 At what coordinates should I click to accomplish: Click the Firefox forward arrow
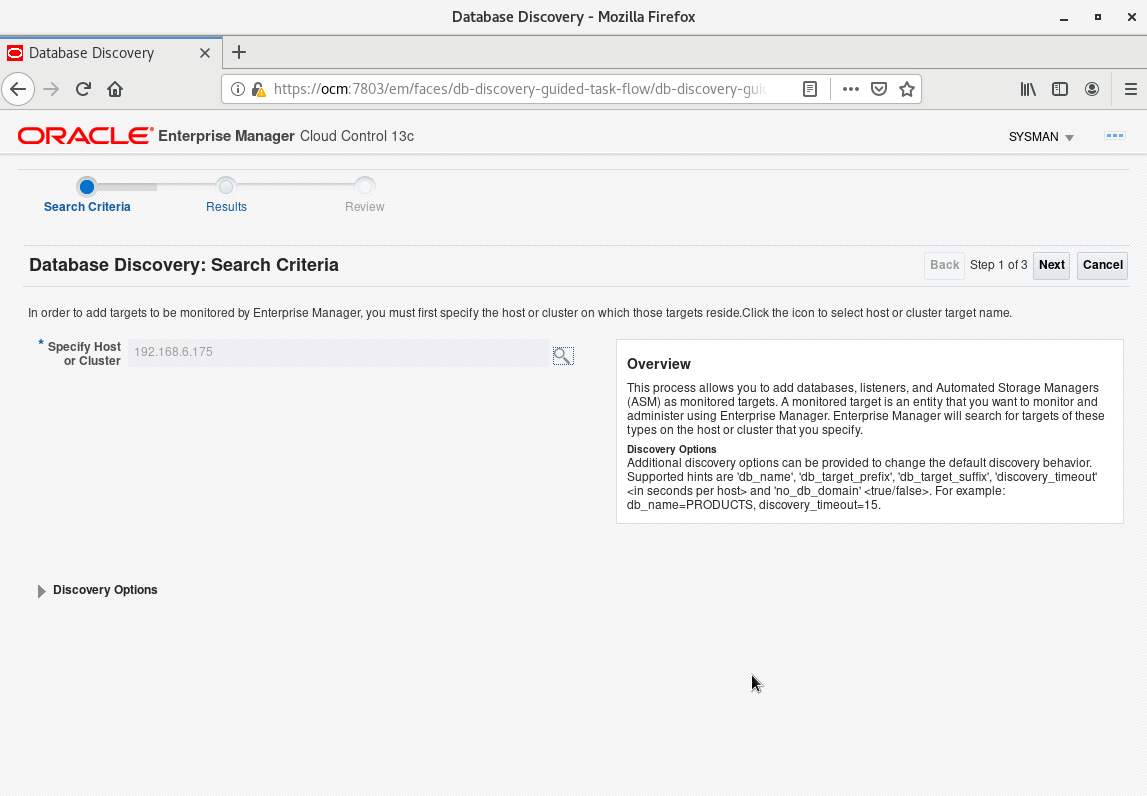tap(51, 89)
